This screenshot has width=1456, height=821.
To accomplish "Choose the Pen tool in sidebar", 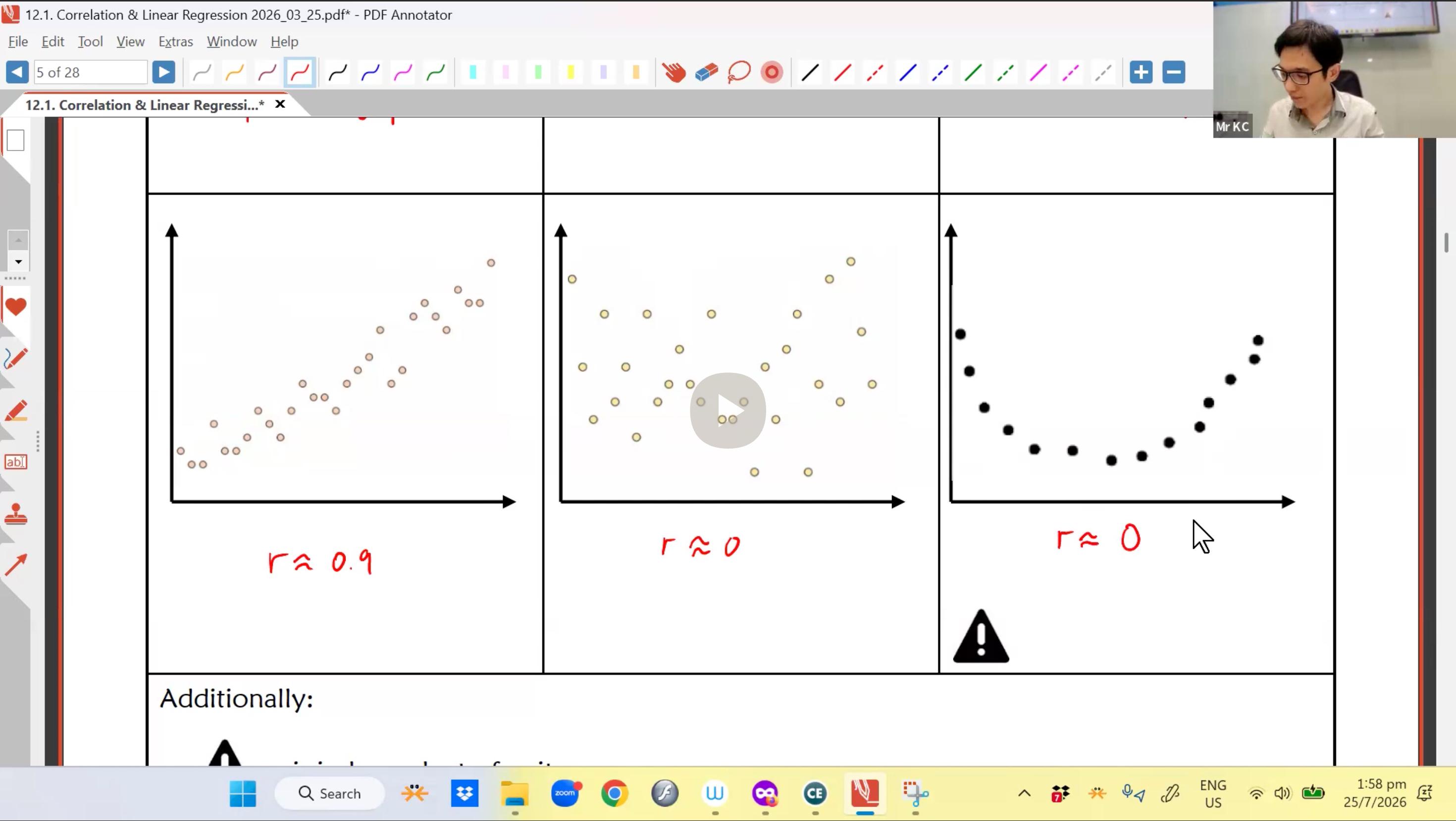I will pos(15,359).
